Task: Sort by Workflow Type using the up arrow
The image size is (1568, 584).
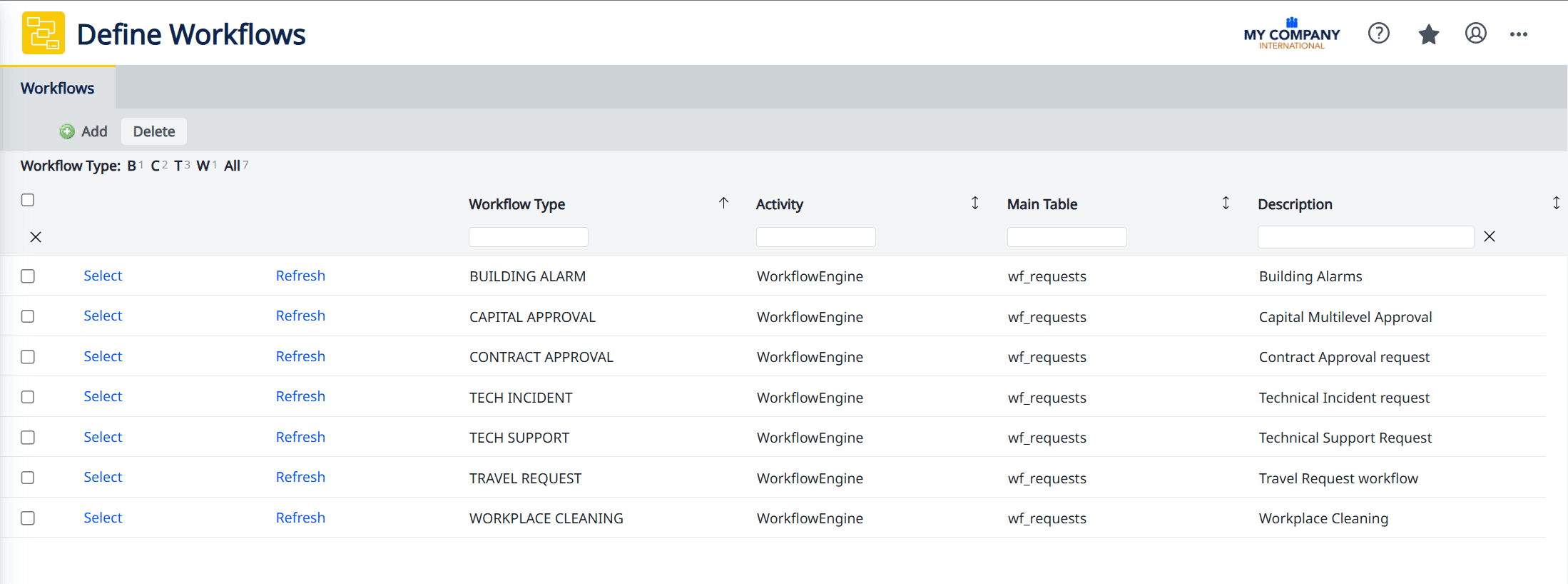Action: click(723, 203)
